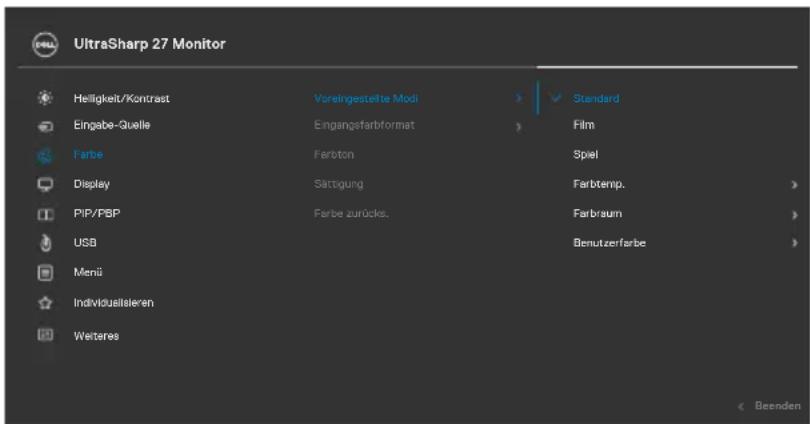Viewport: 810px width, 424px height.
Task: Choose the Film preset mode
Action: (584, 125)
